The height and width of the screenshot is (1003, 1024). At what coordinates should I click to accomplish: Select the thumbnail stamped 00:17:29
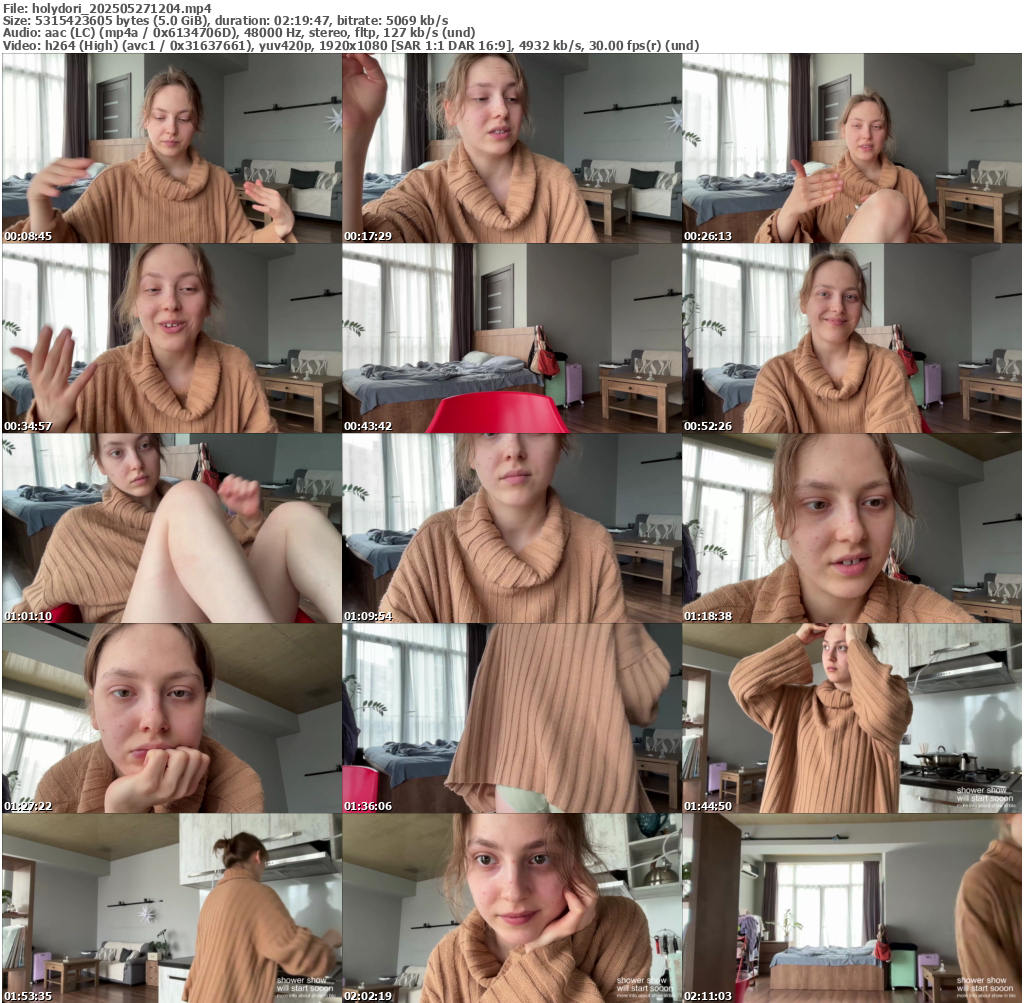tap(512, 148)
